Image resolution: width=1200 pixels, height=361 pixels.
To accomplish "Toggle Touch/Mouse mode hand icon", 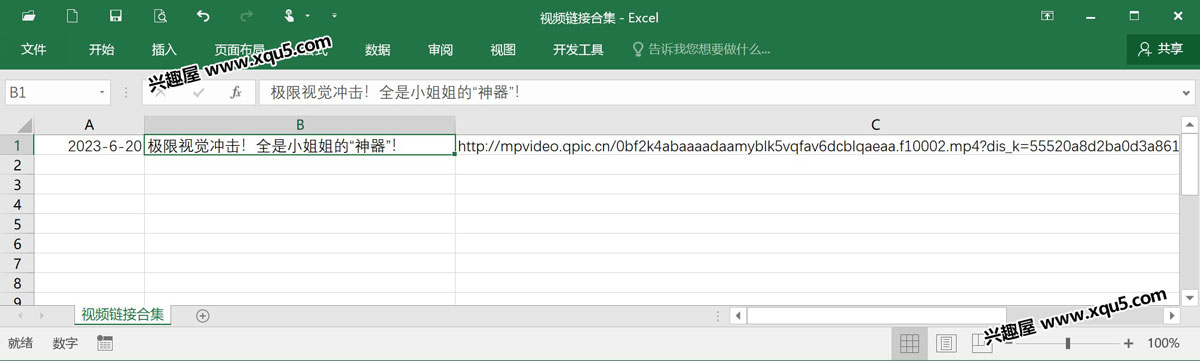I will (x=290, y=16).
